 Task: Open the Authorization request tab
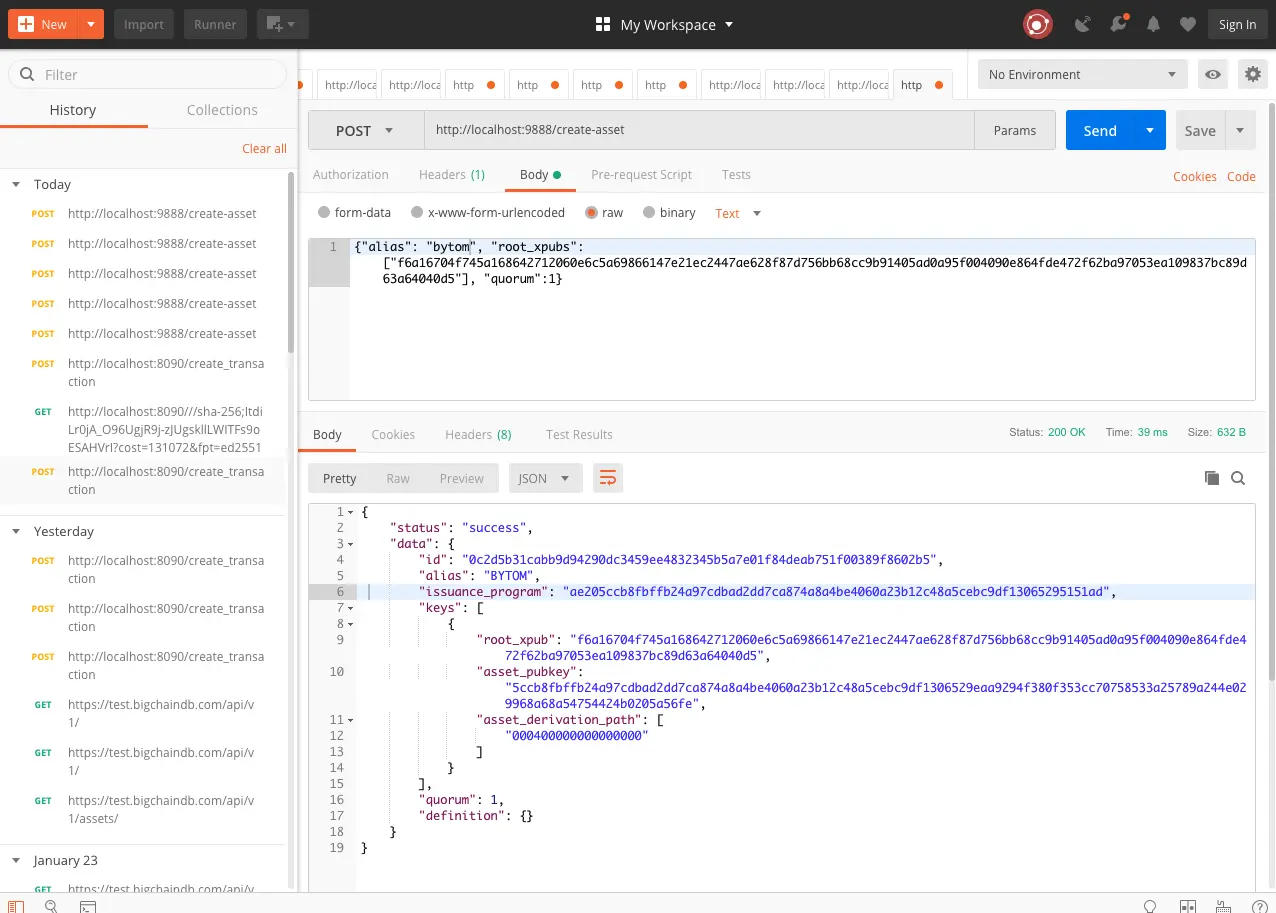(351, 174)
